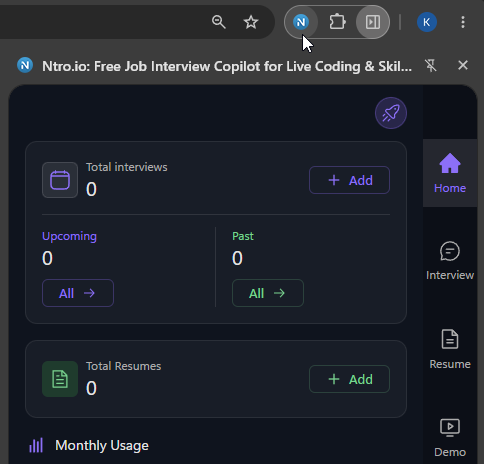
Task: Unpin the Ntro.io side panel
Action: 431,66
